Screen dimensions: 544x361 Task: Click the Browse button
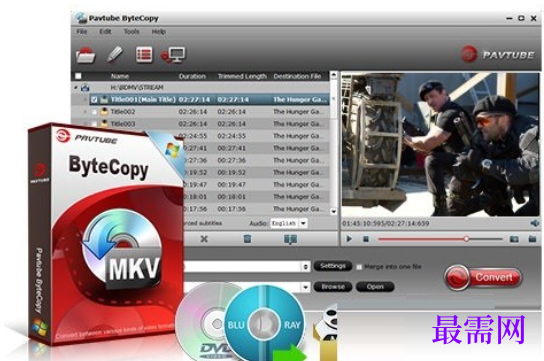click(x=333, y=287)
